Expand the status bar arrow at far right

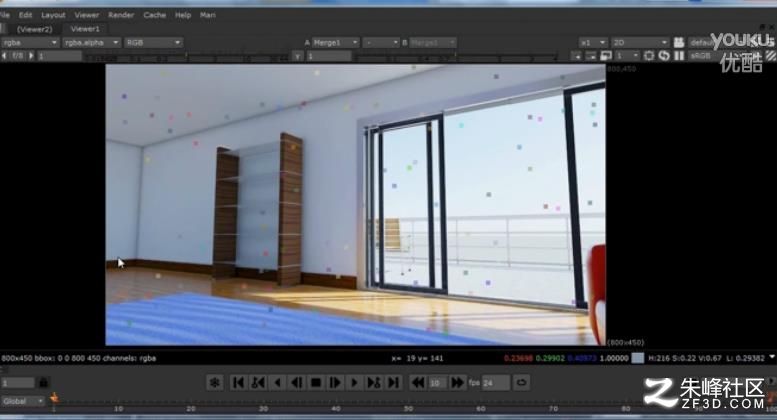tap(772, 357)
